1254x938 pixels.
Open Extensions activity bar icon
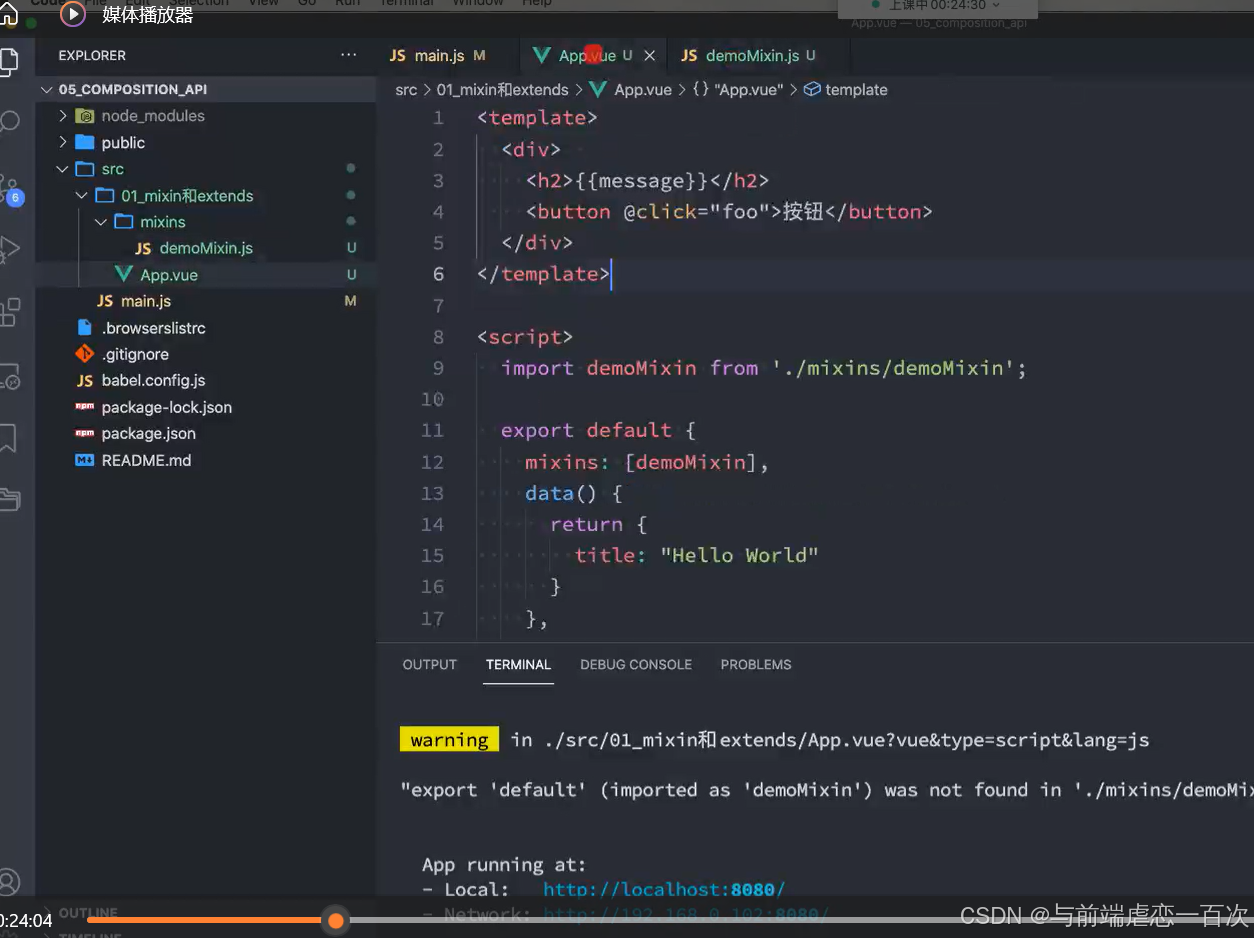click(x=8, y=312)
